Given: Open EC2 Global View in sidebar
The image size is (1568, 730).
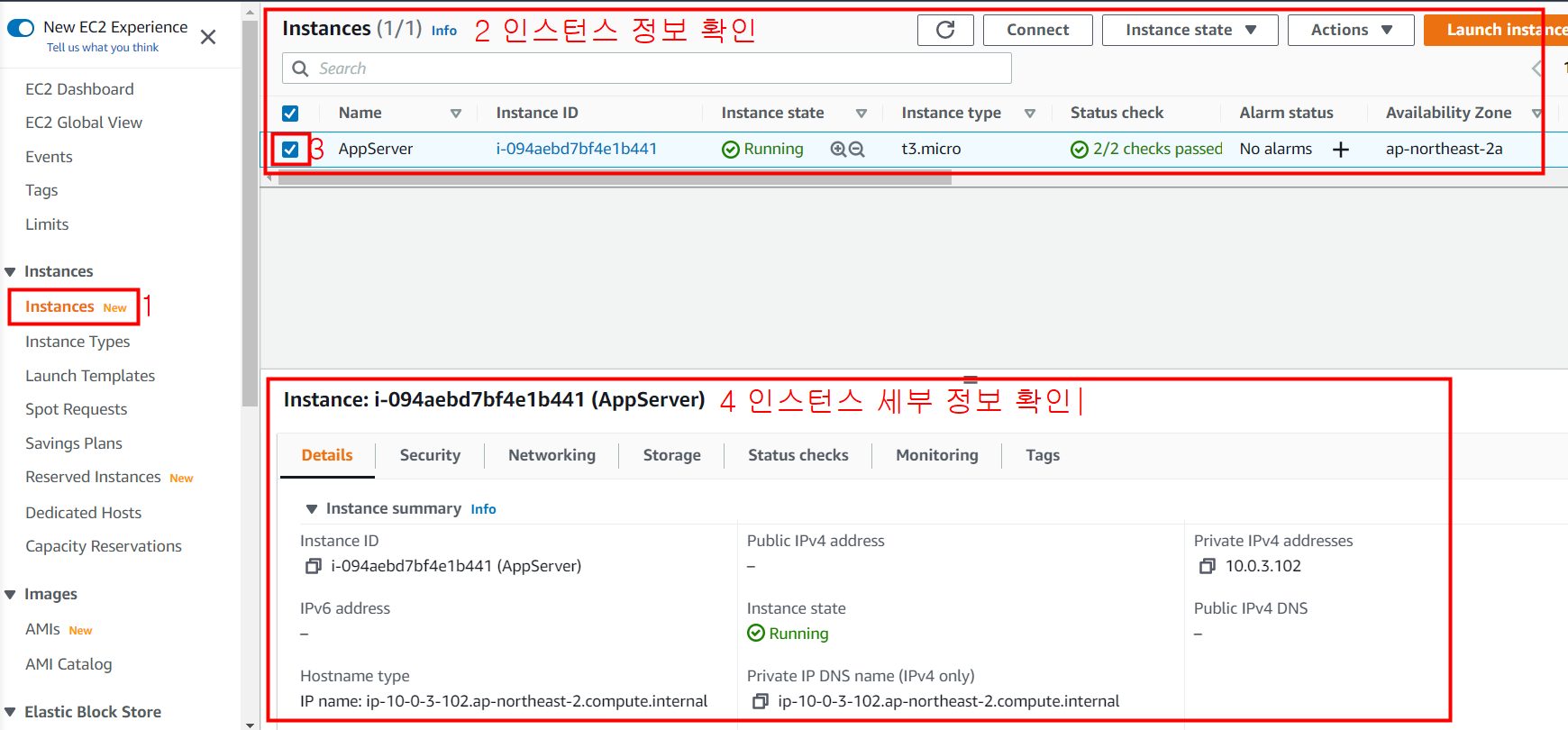Looking at the screenshot, I should pyautogui.click(x=84, y=123).
